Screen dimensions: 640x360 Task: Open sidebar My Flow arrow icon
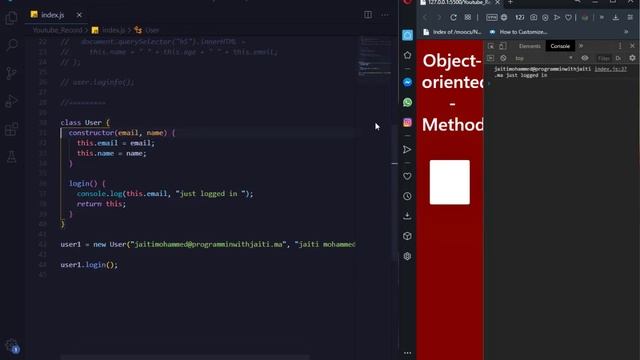click(x=407, y=149)
